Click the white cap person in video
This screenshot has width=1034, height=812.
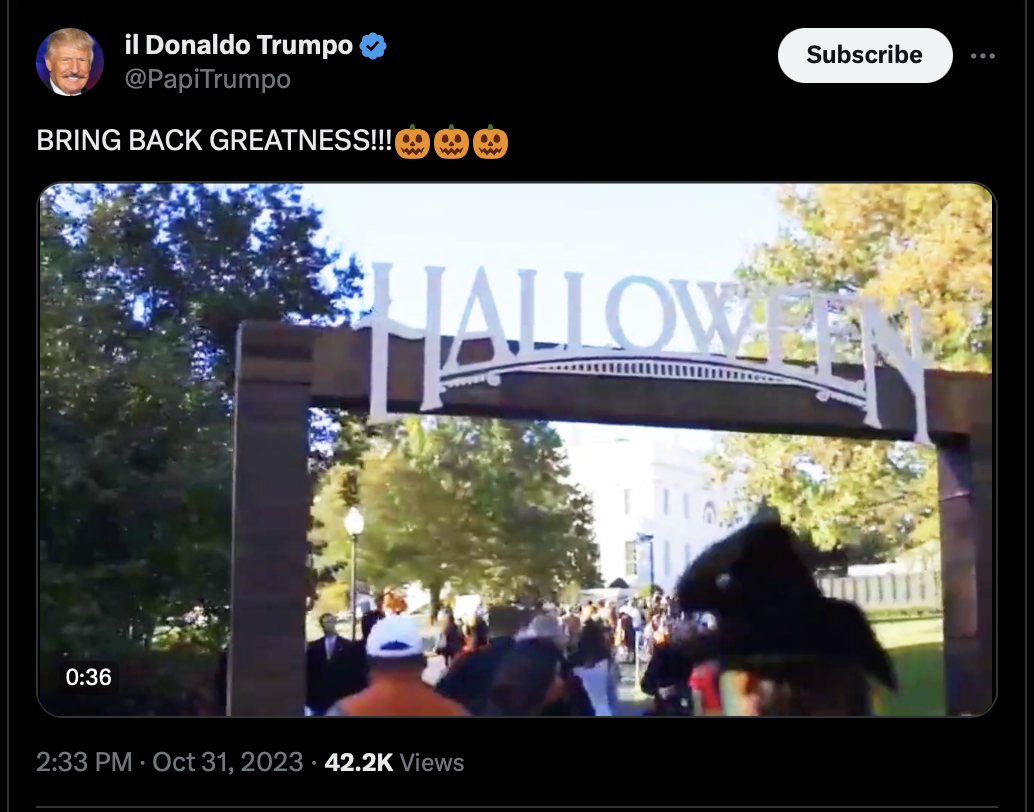pyautogui.click(x=396, y=666)
